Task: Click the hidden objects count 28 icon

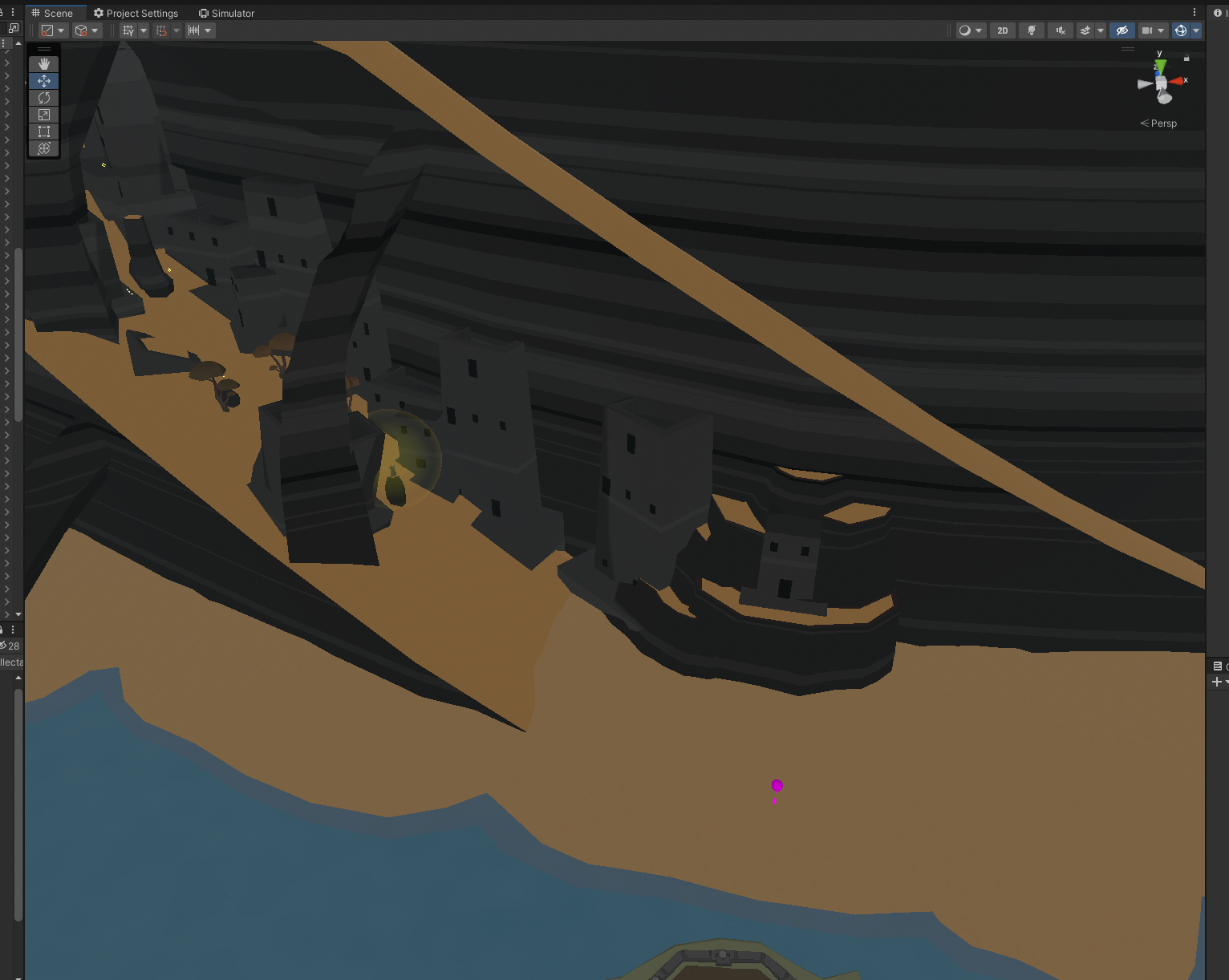Action: (10, 646)
